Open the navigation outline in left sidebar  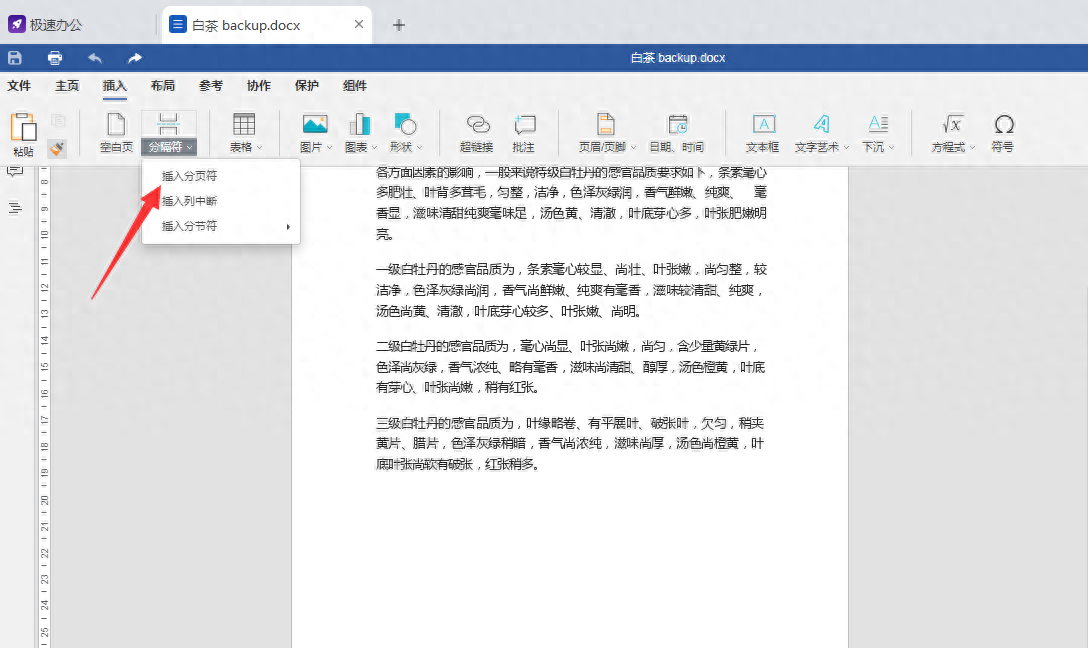coord(15,207)
